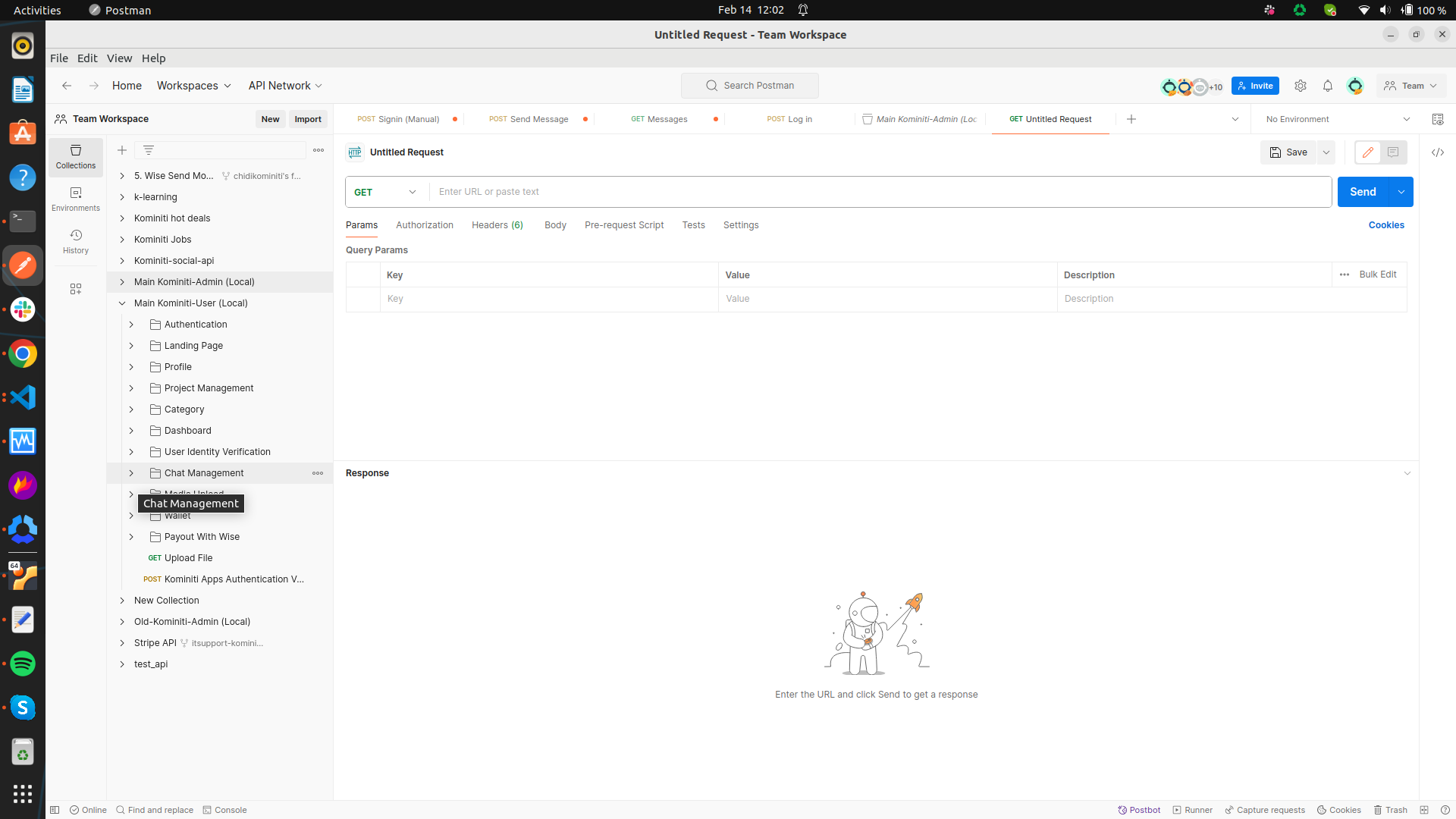Open the Console in the status bar

(x=224, y=810)
